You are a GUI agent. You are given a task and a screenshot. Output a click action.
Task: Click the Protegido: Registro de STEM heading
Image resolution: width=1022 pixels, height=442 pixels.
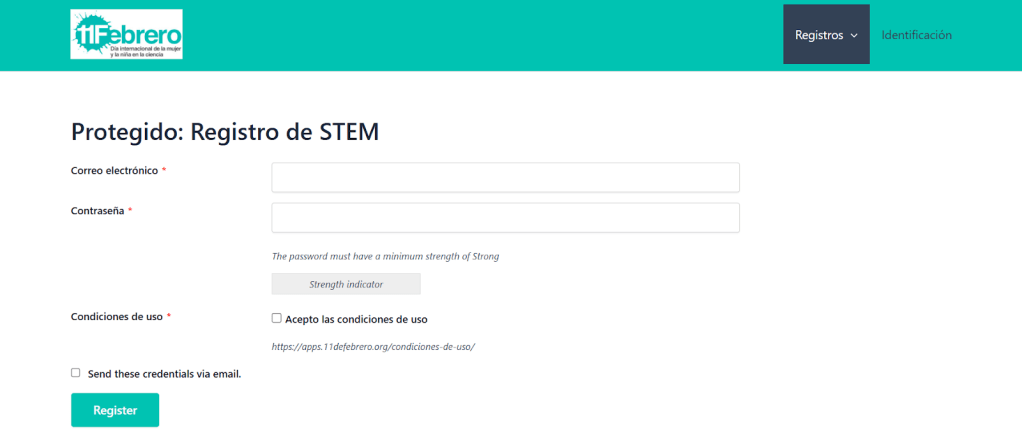[225, 131]
